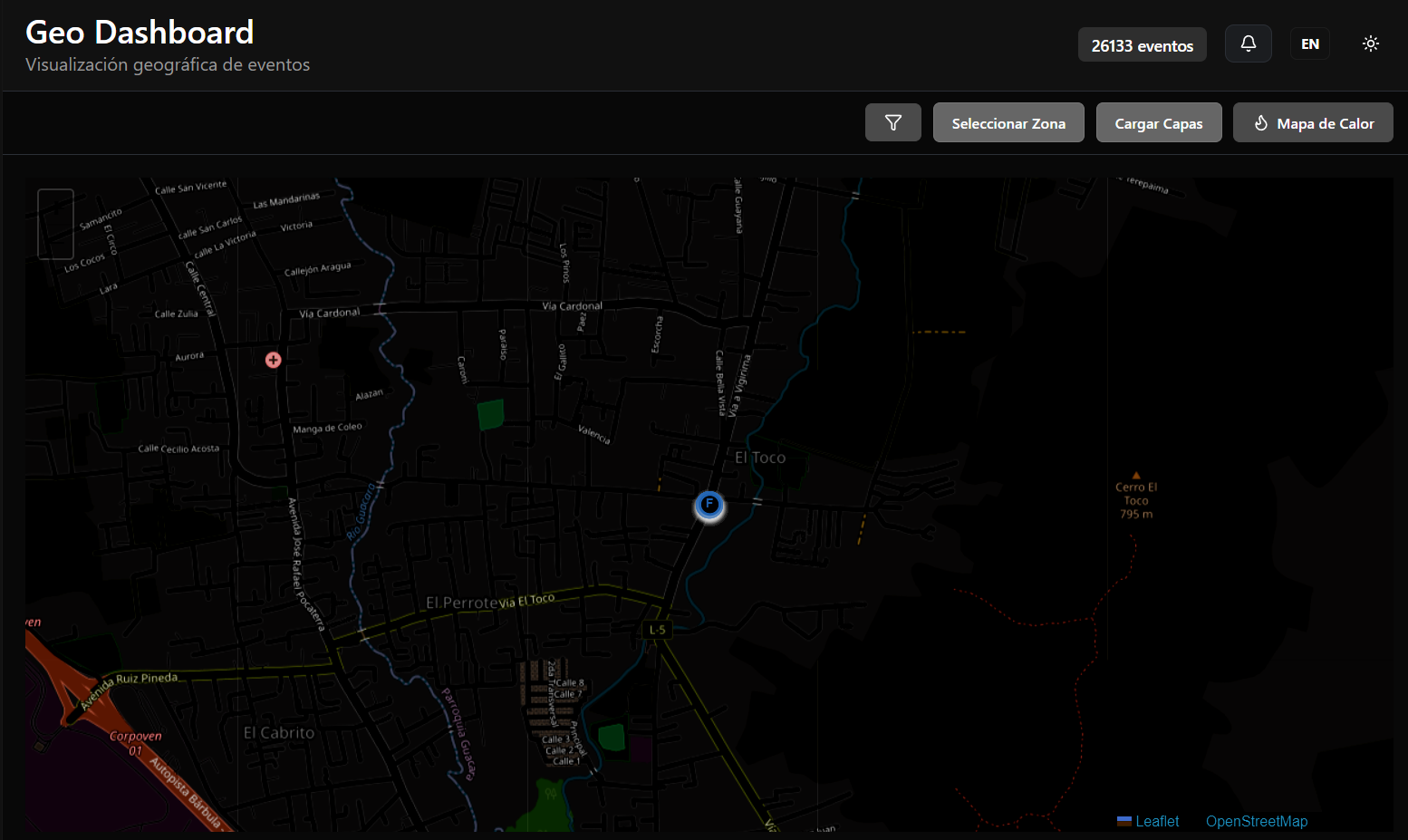
Task: Click the 26133 eventos counter badge
Action: [x=1143, y=44]
